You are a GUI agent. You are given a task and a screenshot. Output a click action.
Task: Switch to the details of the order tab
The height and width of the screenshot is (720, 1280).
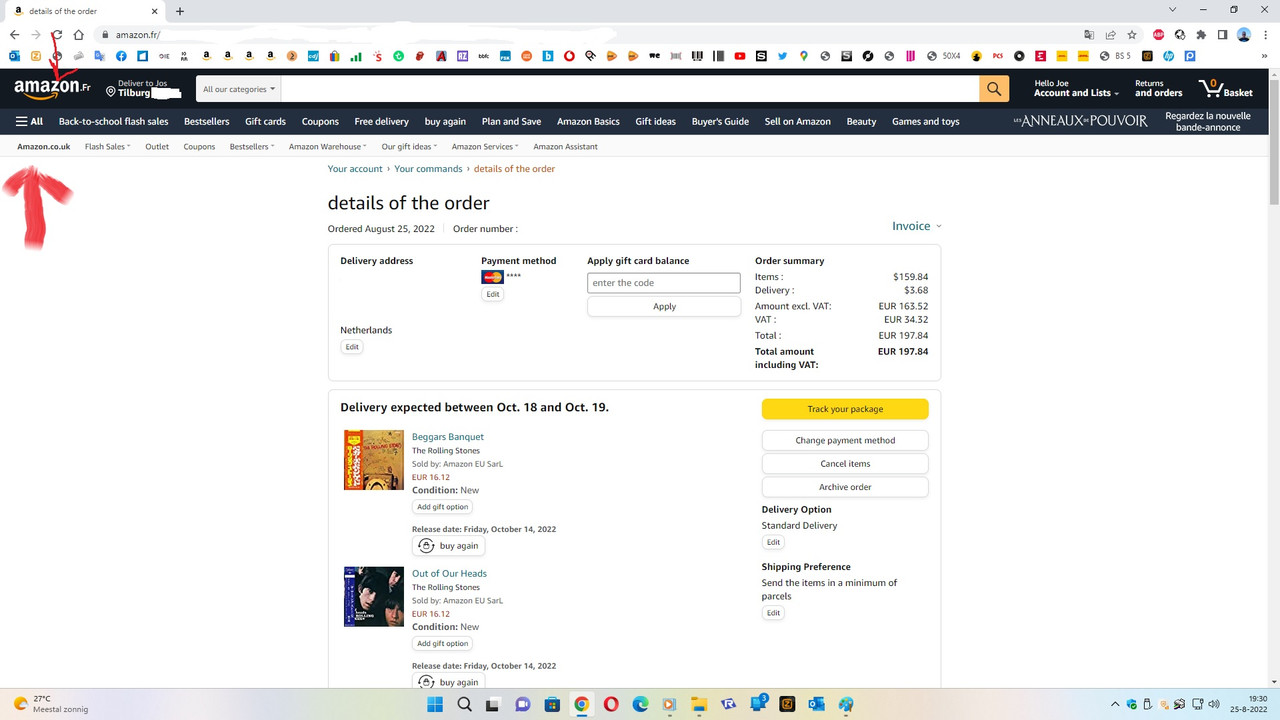83,11
